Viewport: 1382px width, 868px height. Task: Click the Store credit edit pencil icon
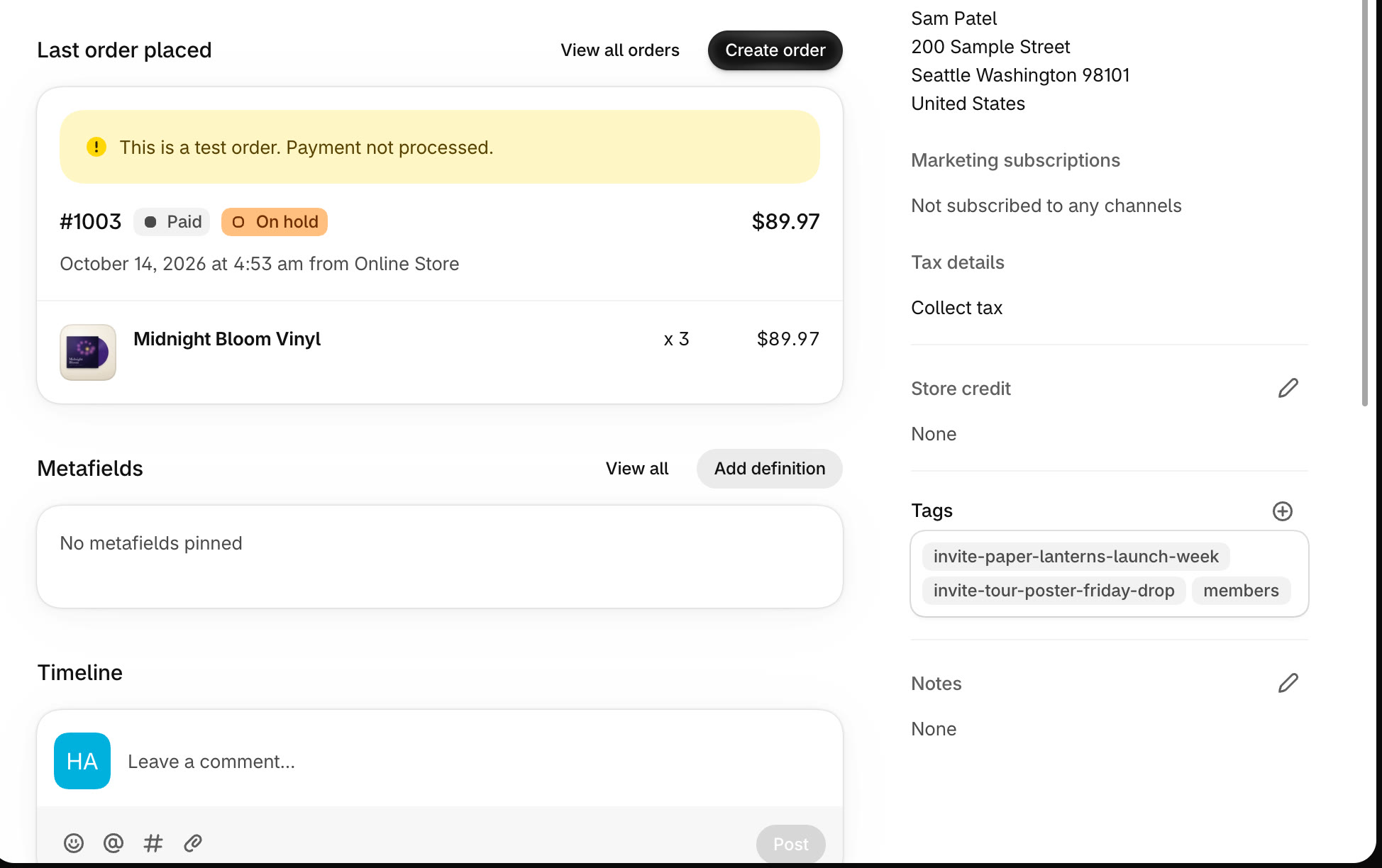(x=1288, y=388)
